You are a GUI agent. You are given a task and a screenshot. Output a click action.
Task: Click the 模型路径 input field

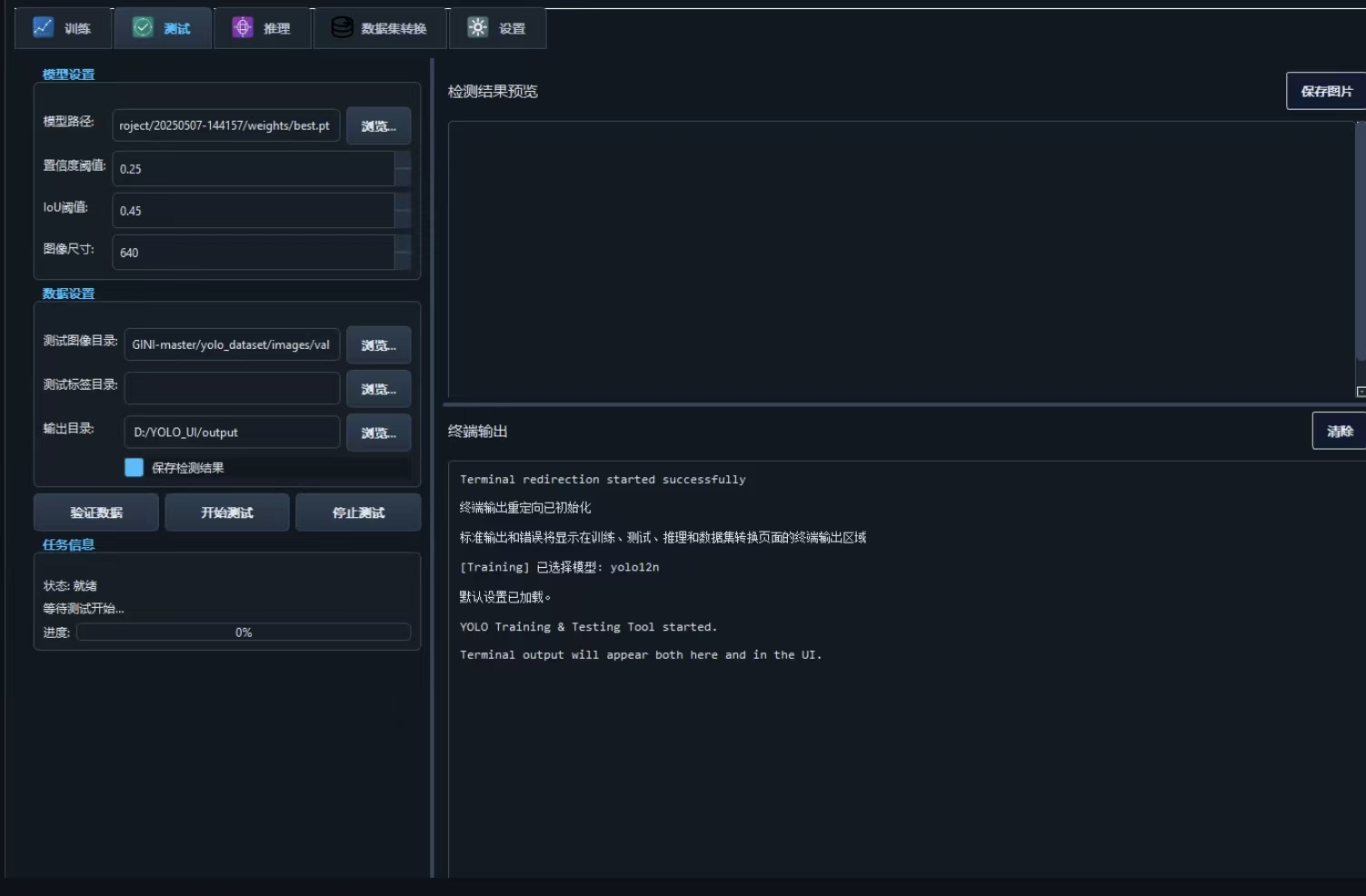(226, 125)
